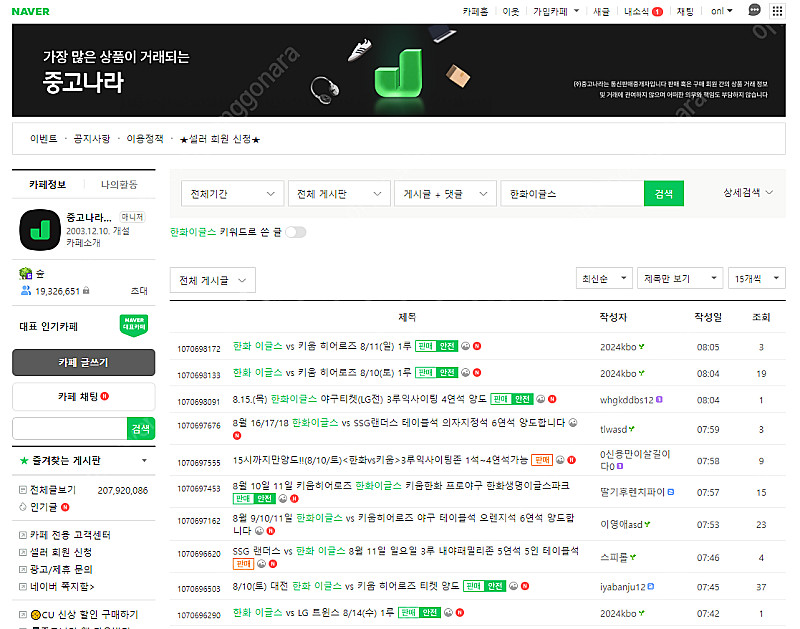Toggle 한화이글스 키워드로 쓴 글 switch
800x629 pixels.
pos(295,232)
